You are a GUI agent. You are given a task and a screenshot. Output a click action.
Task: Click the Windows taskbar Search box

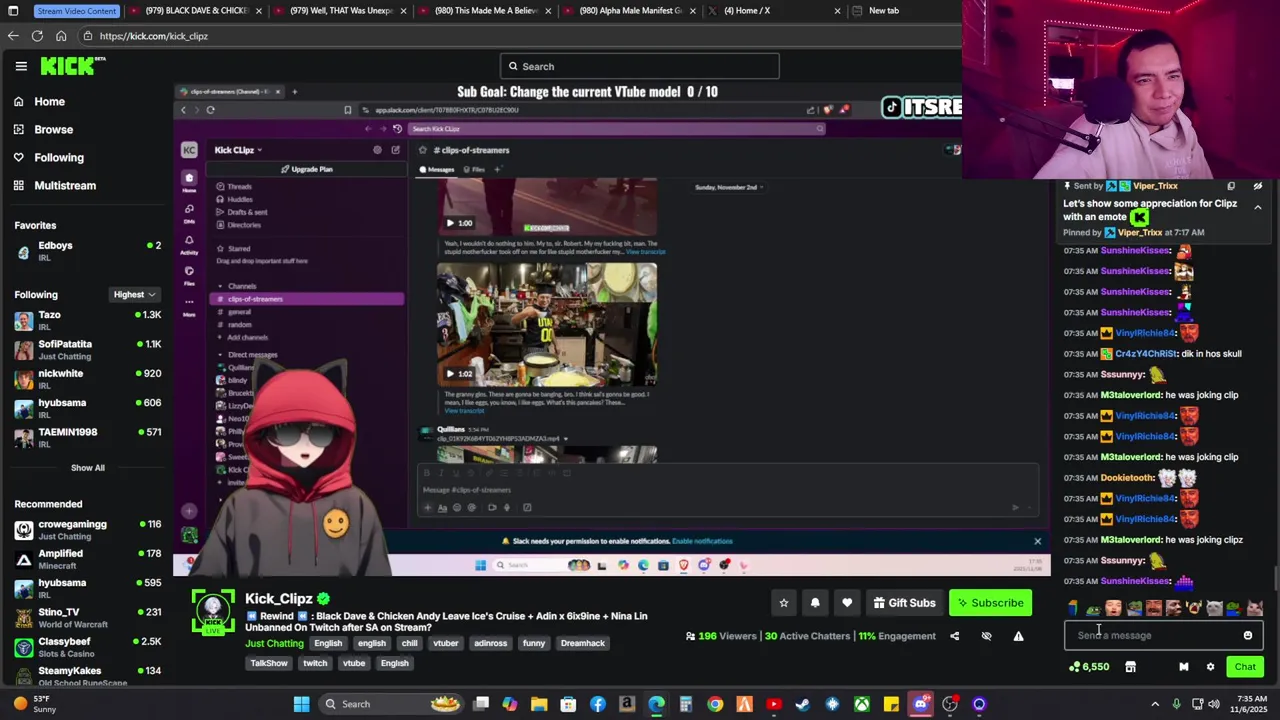click(391, 704)
